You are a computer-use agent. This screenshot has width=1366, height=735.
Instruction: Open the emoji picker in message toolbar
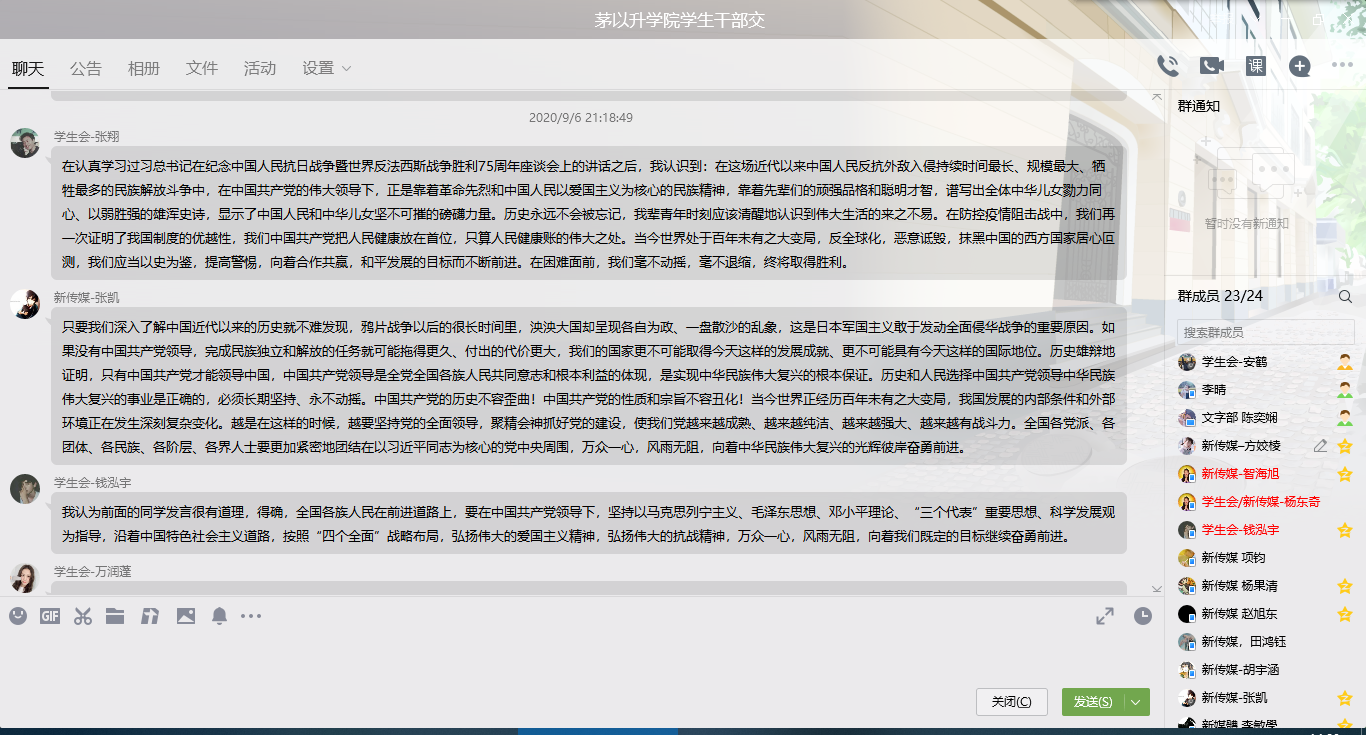point(18,616)
